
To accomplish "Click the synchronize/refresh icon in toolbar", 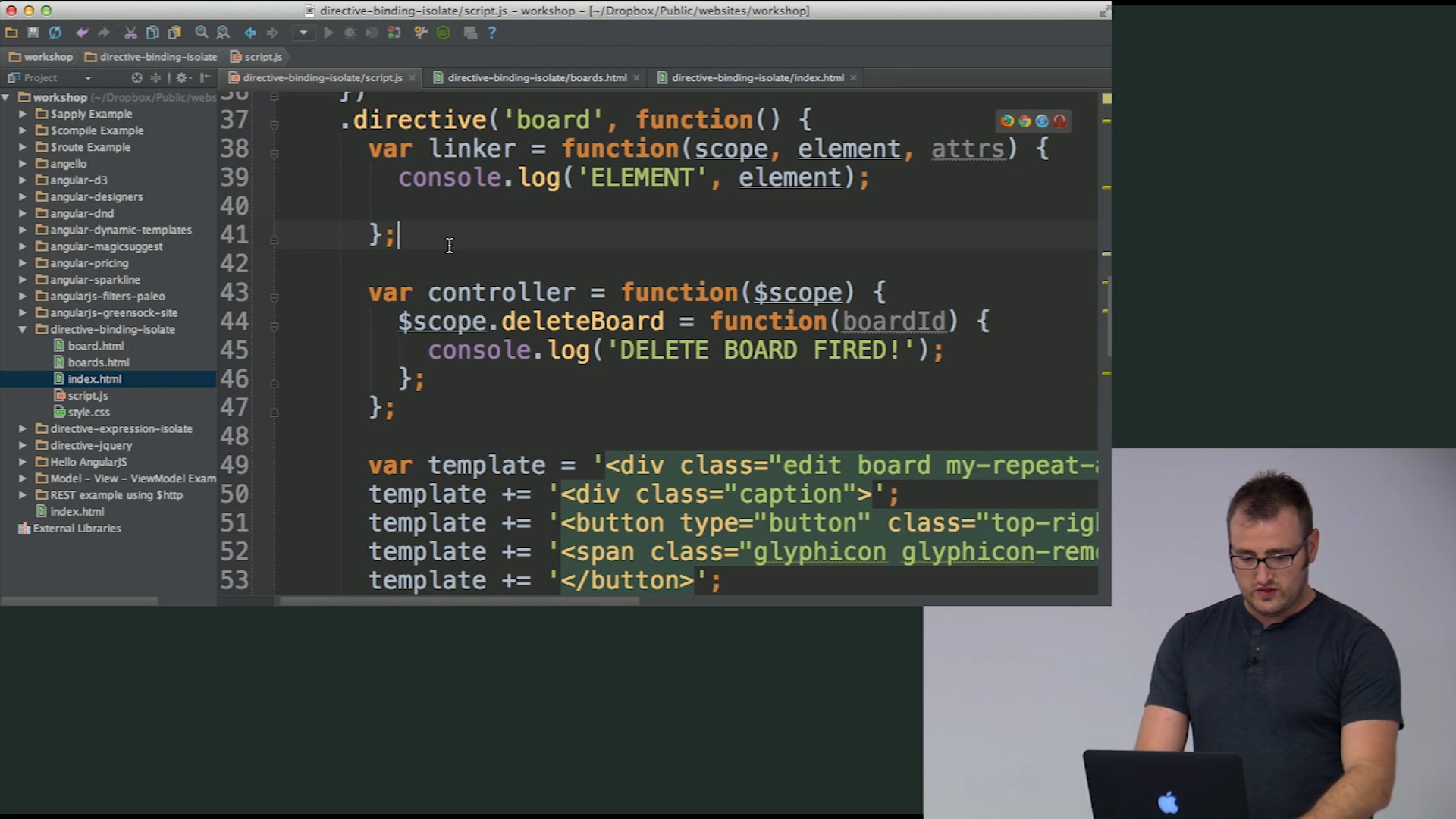I will tap(55, 32).
